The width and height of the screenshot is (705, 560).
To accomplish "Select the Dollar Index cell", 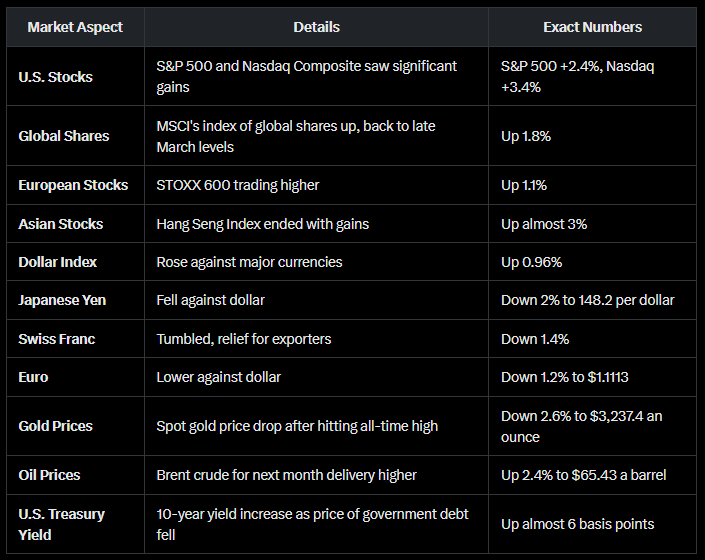I will pyautogui.click(x=59, y=262).
